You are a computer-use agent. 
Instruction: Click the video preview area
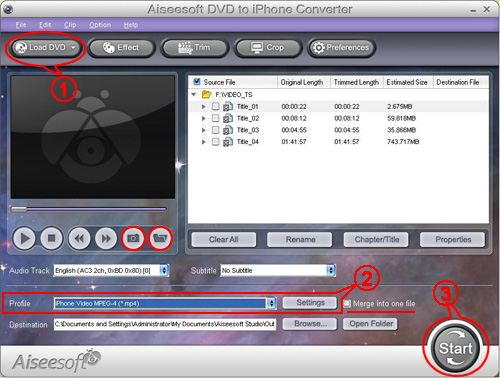(x=93, y=137)
